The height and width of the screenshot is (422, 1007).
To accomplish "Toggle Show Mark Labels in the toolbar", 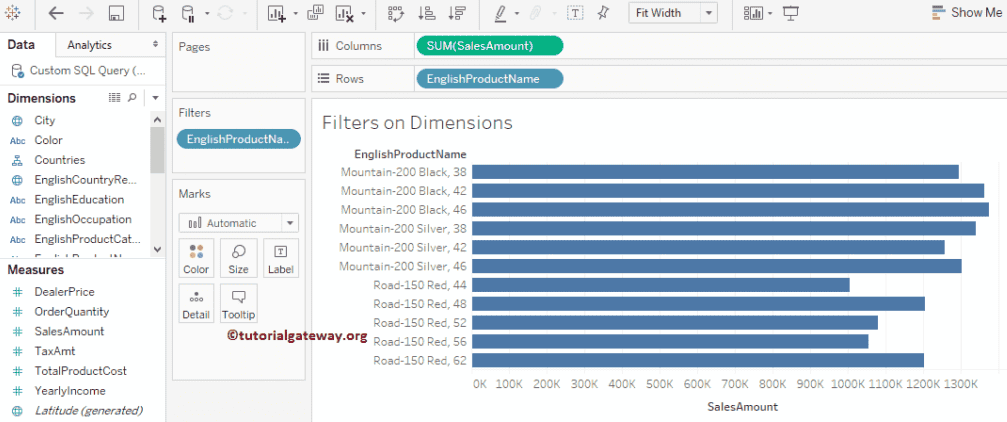I will (x=575, y=13).
